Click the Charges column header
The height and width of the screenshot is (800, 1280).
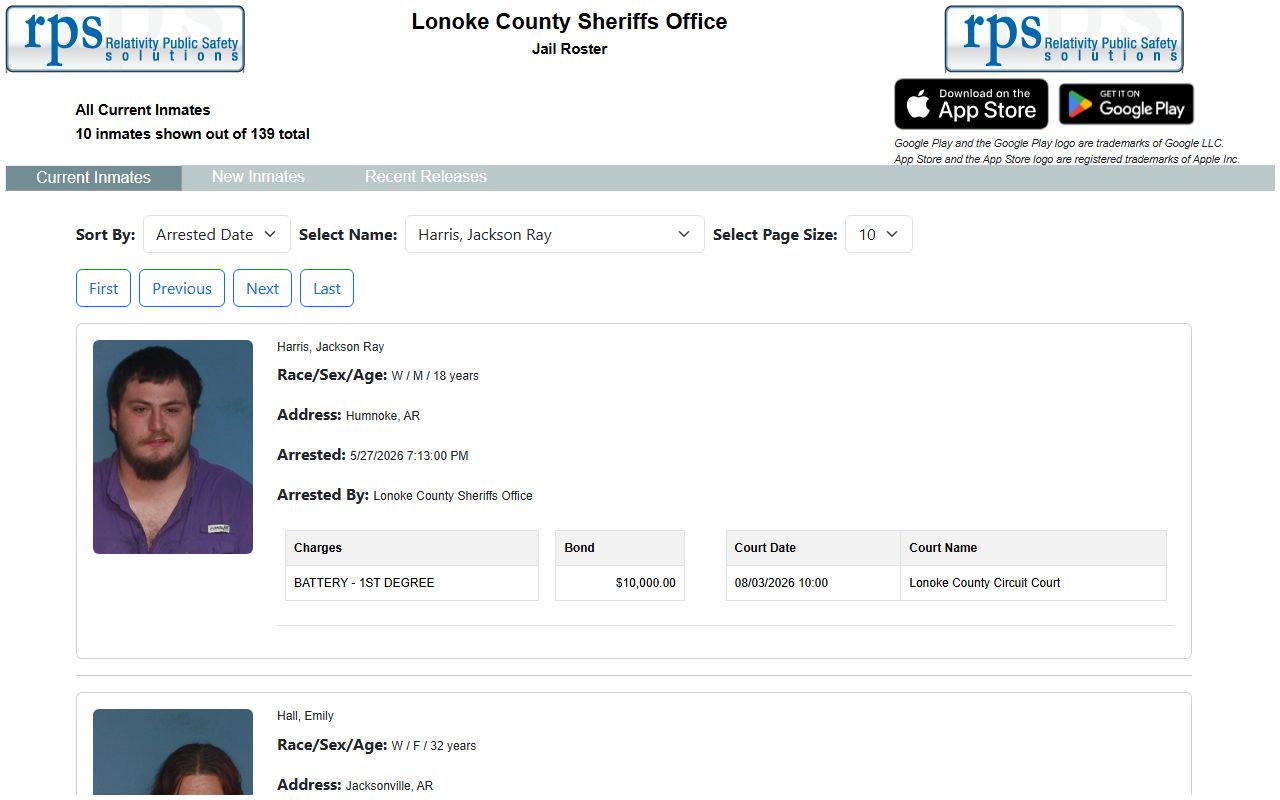(412, 548)
